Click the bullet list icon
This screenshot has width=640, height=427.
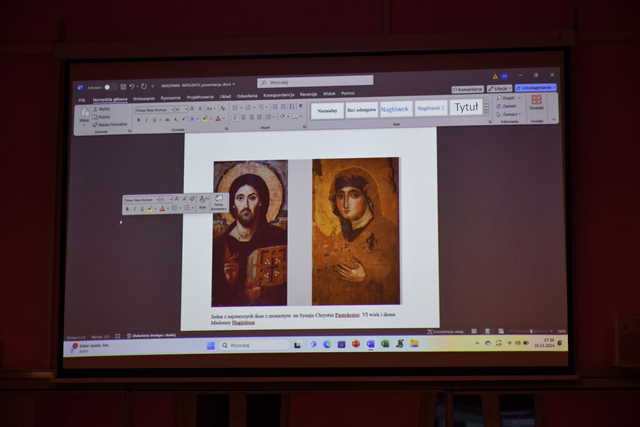tap(235, 108)
